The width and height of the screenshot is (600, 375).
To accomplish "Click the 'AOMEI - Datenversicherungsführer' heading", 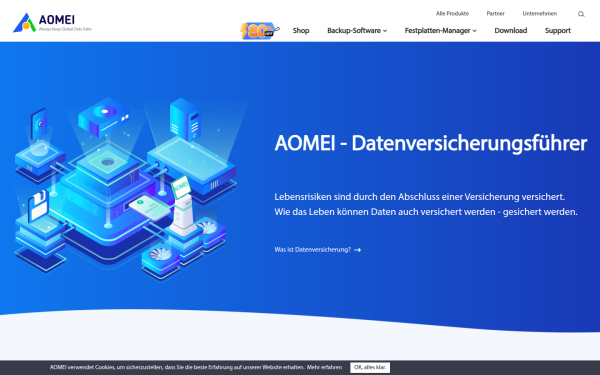I will click(430, 143).
